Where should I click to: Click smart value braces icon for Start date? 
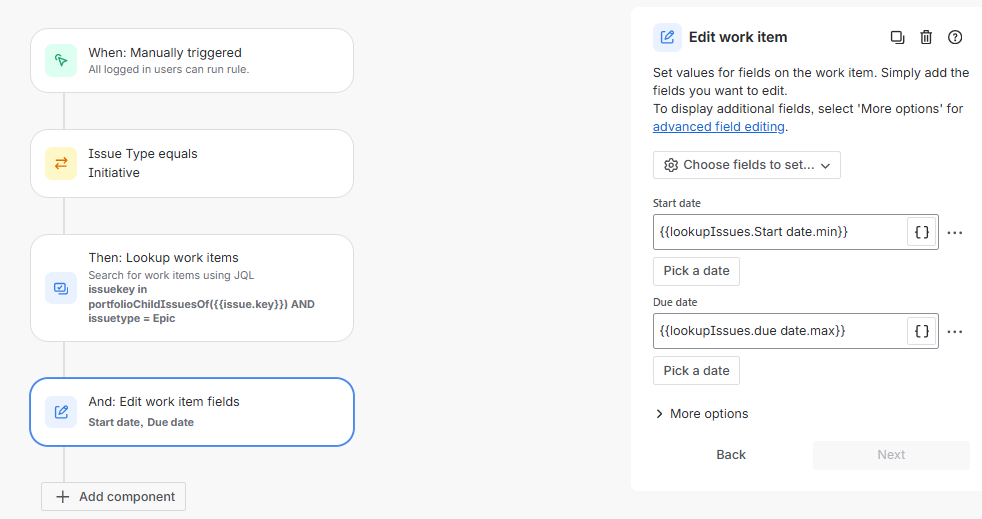click(x=922, y=232)
